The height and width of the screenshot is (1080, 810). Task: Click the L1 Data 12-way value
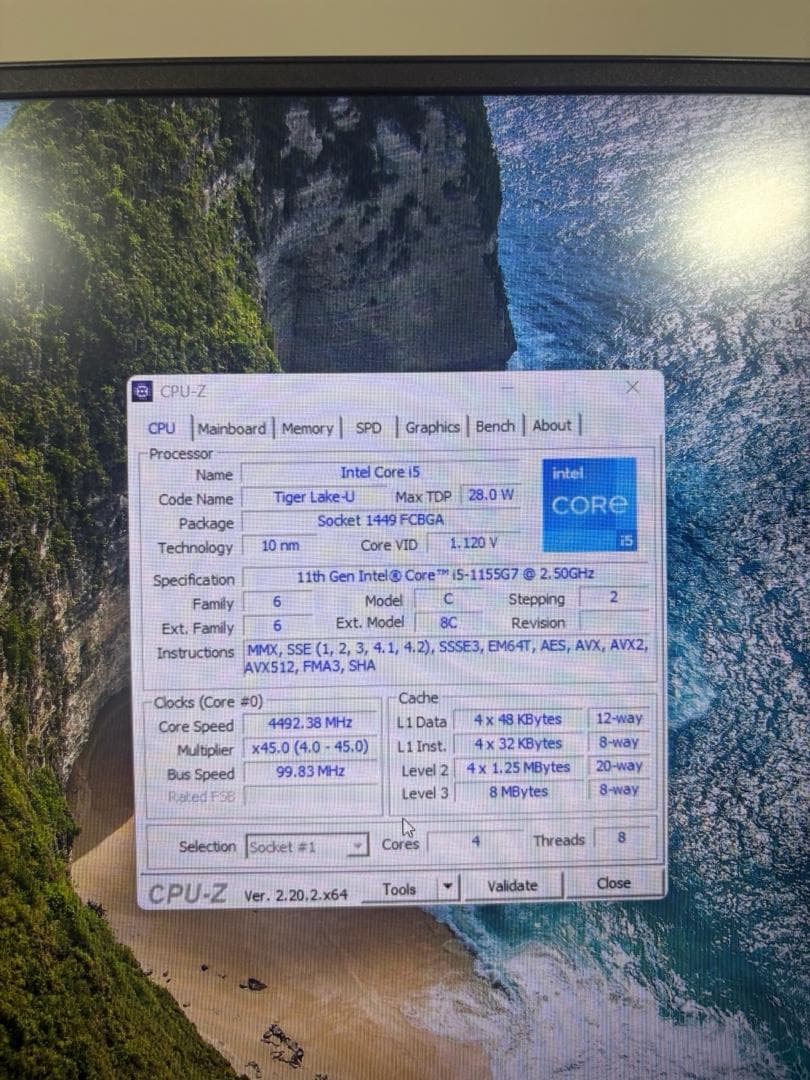(619, 718)
